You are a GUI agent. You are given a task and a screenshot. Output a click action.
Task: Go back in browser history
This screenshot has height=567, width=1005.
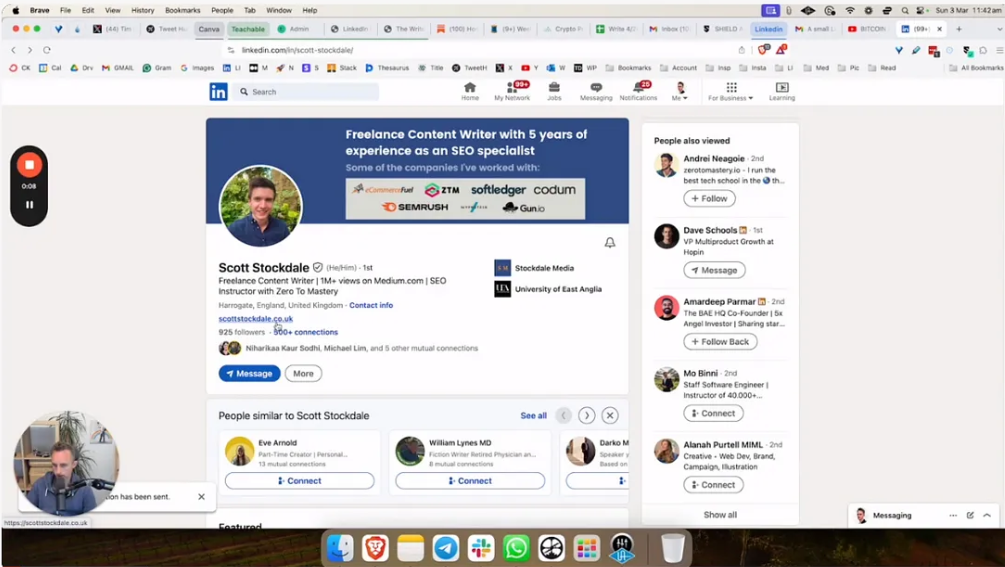tap(13, 50)
